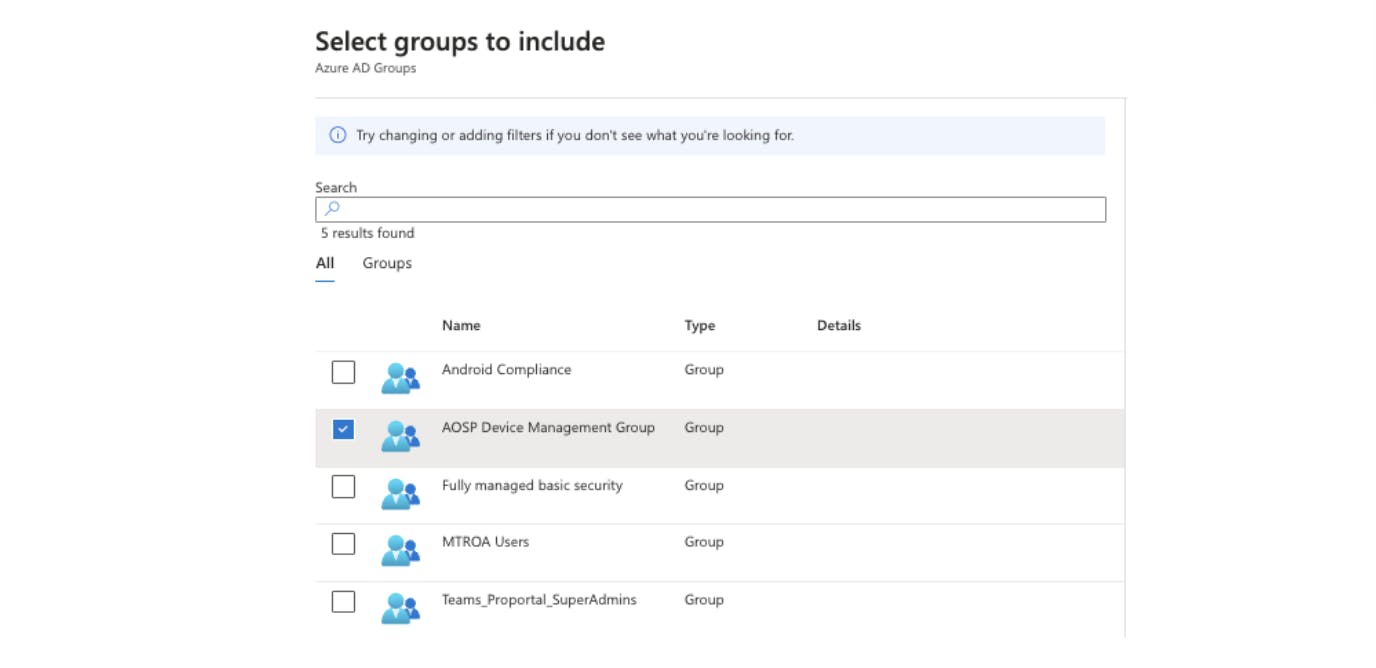Uncheck the AOSP Device Management Group checkbox
The image size is (1376, 668).
point(343,429)
